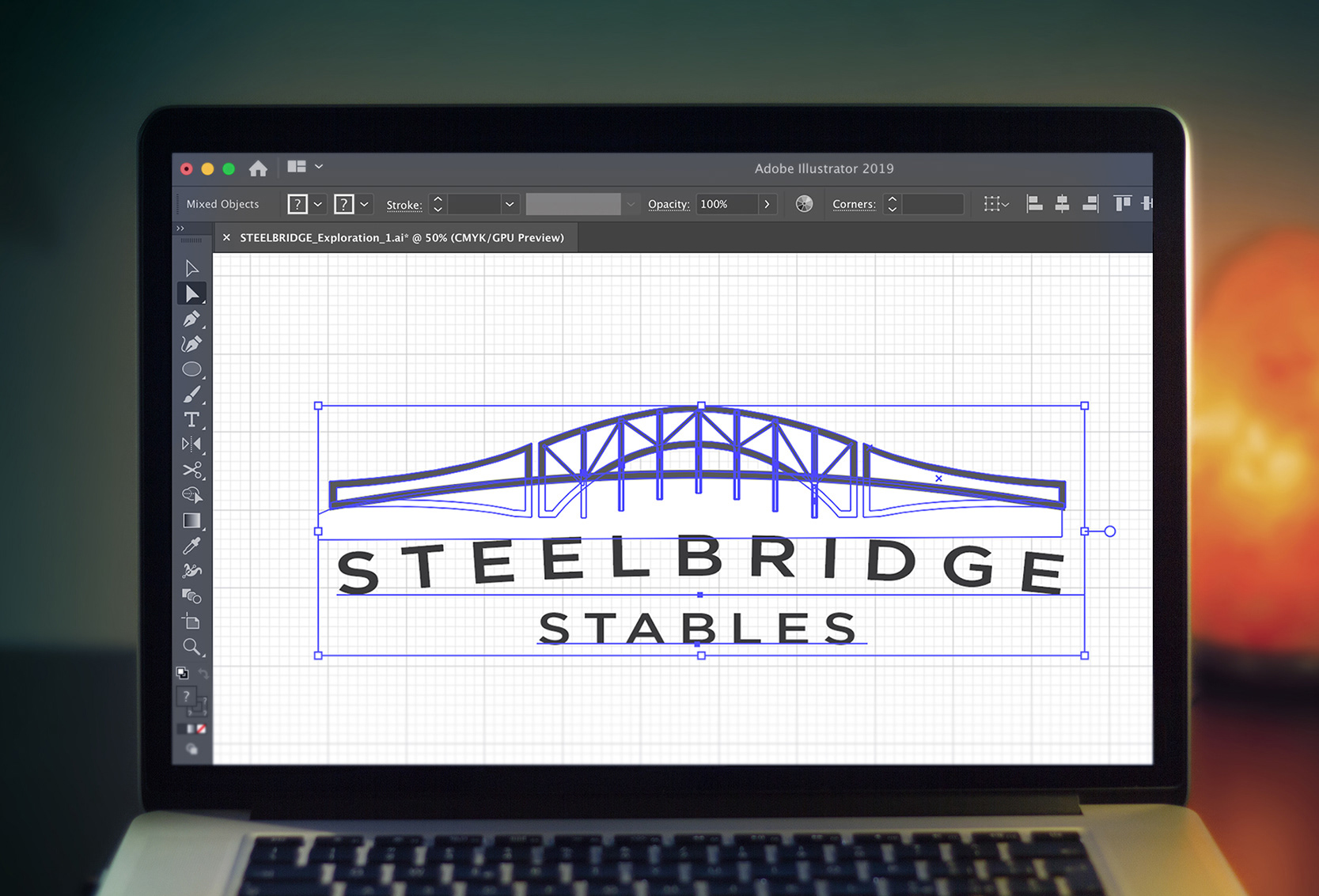Screen dimensions: 1319x896
Task: Click the Default Fill and Stroke icon
Action: (182, 672)
